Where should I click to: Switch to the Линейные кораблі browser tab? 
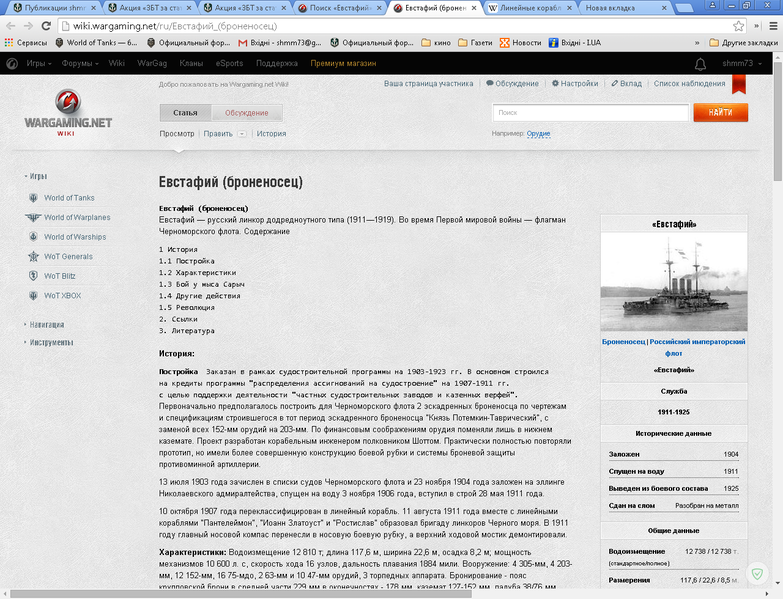(x=531, y=8)
